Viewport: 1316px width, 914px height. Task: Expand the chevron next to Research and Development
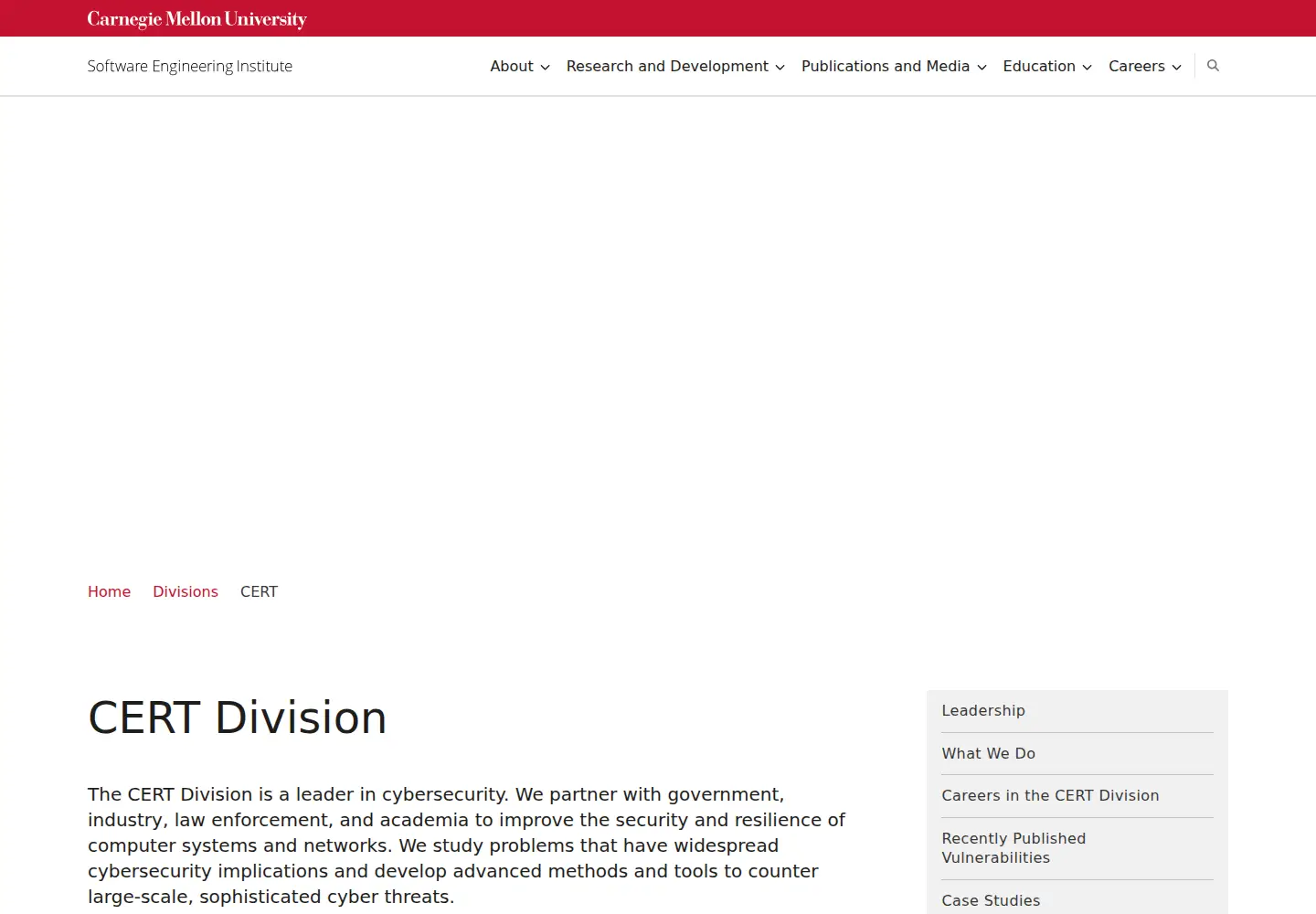click(780, 68)
